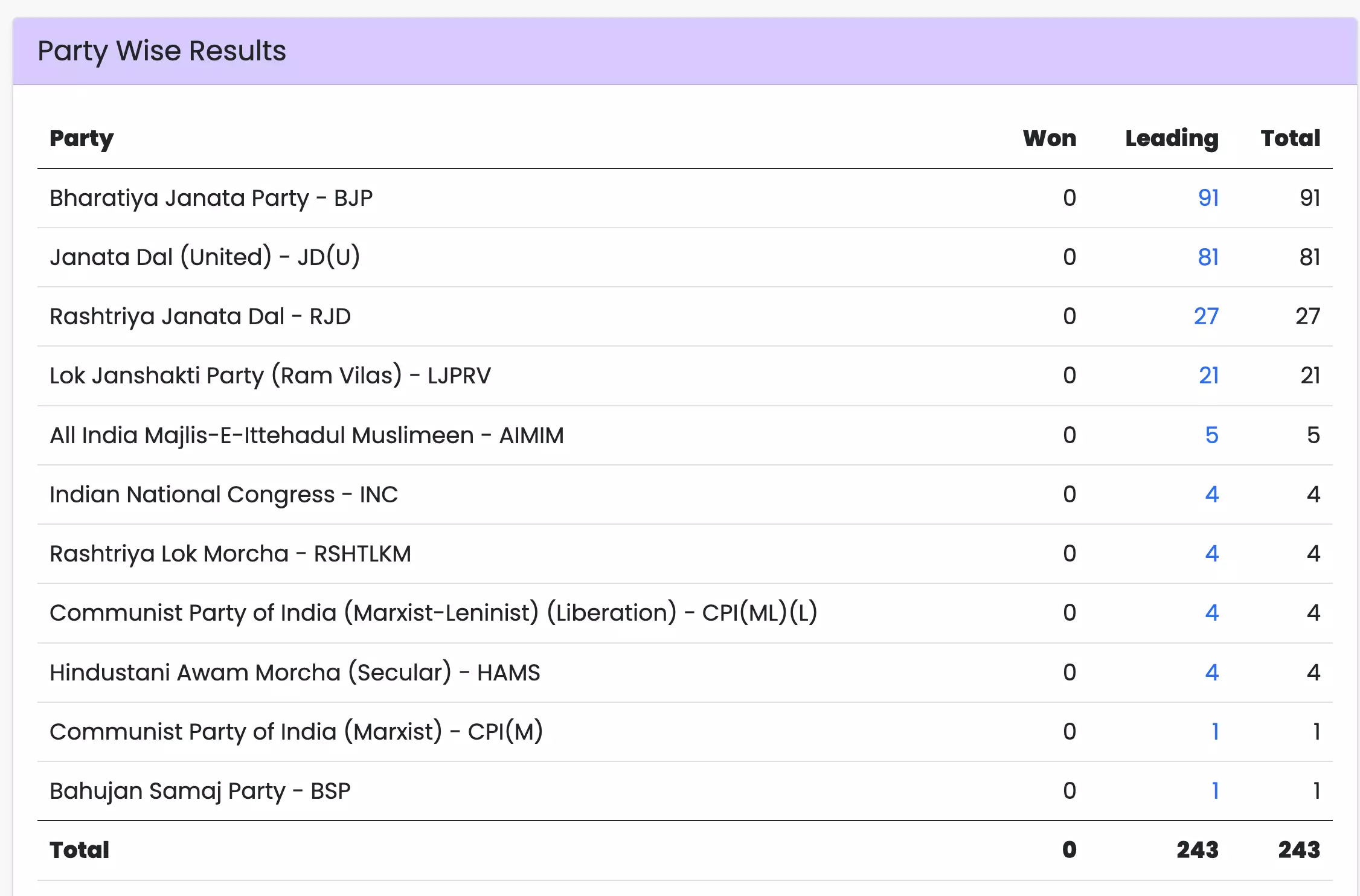Open AIMIM leading seats link 5
Viewport: 1360px width, 896px height.
(x=1211, y=435)
